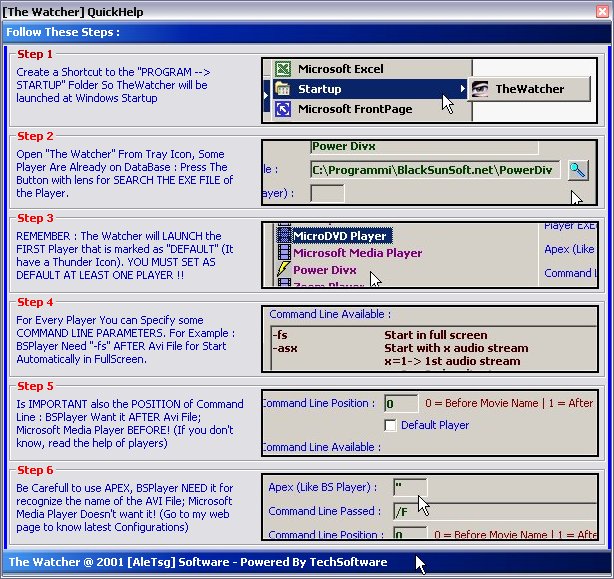The image size is (614, 579).
Task: Select Microsoft Media Player in the list
Action: 358,253
